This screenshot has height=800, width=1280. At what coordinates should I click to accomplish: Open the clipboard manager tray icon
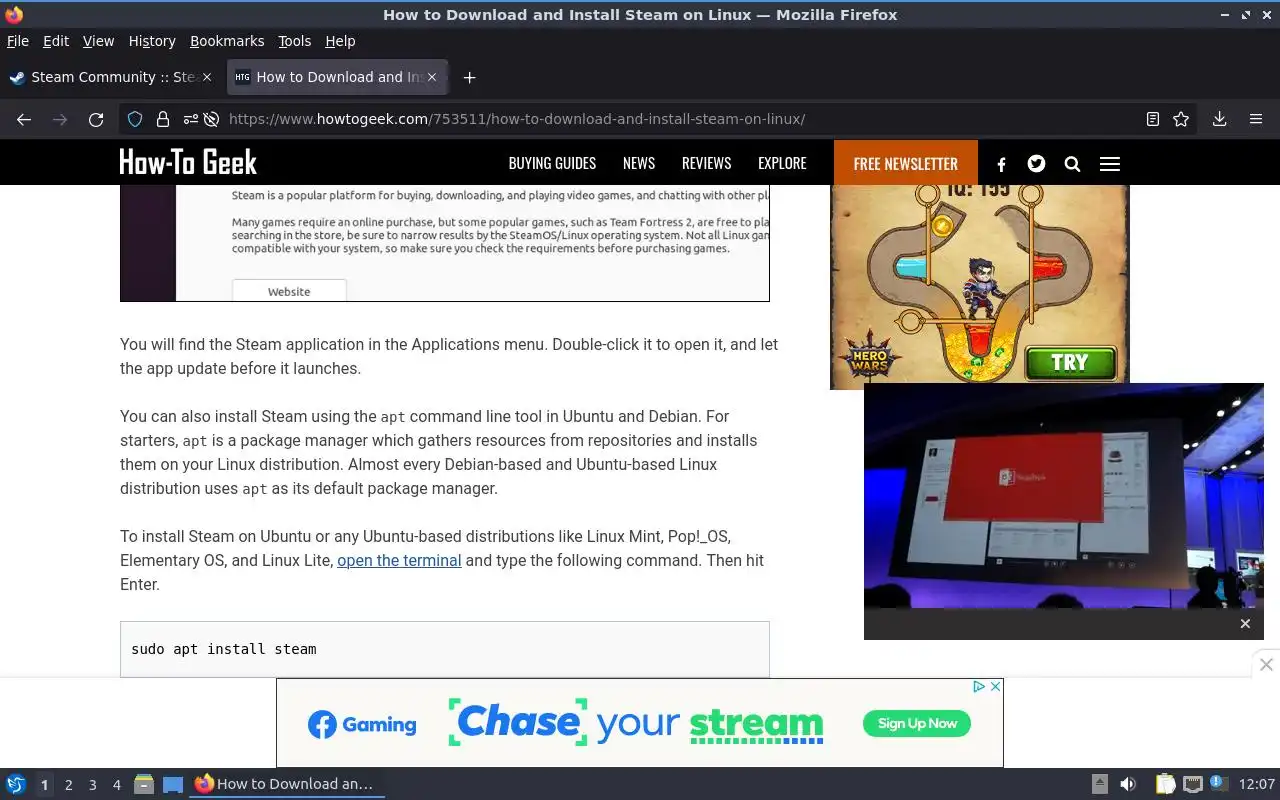tap(1165, 784)
